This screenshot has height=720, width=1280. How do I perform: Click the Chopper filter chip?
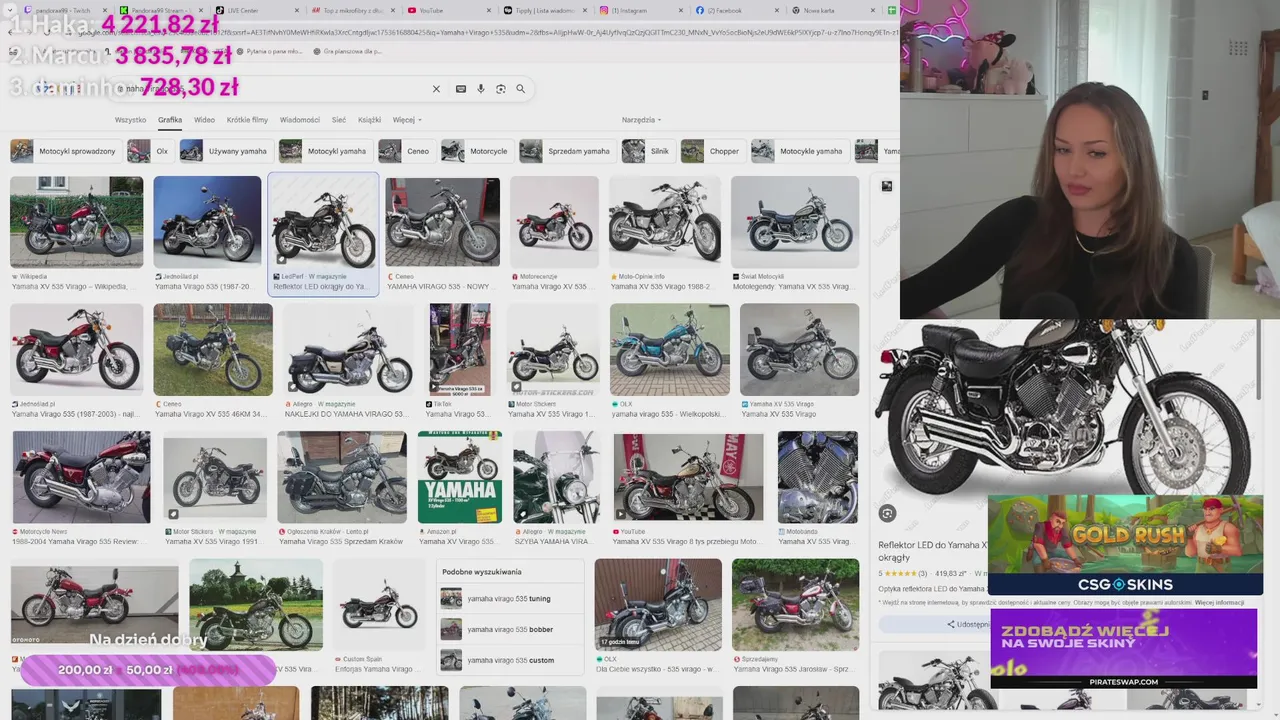point(713,151)
